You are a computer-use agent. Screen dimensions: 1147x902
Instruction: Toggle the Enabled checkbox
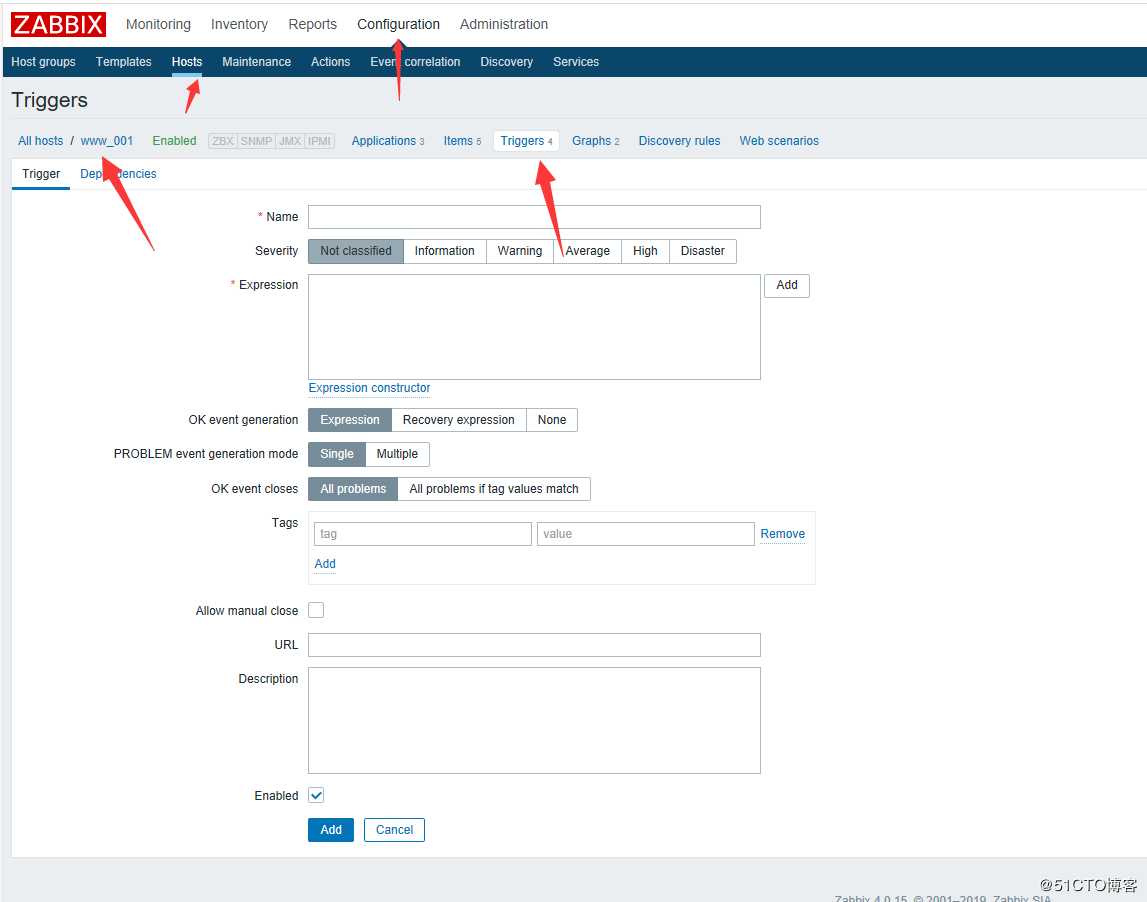(x=316, y=795)
